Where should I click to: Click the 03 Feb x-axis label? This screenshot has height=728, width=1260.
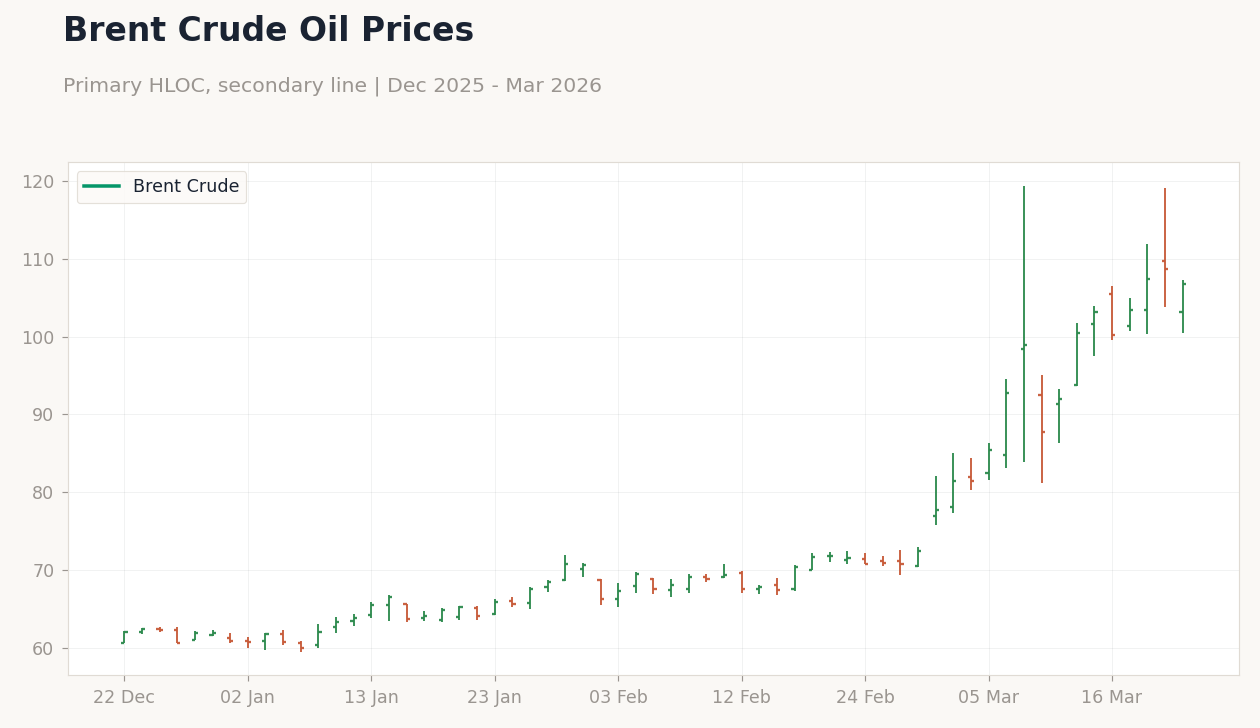pyautogui.click(x=618, y=698)
